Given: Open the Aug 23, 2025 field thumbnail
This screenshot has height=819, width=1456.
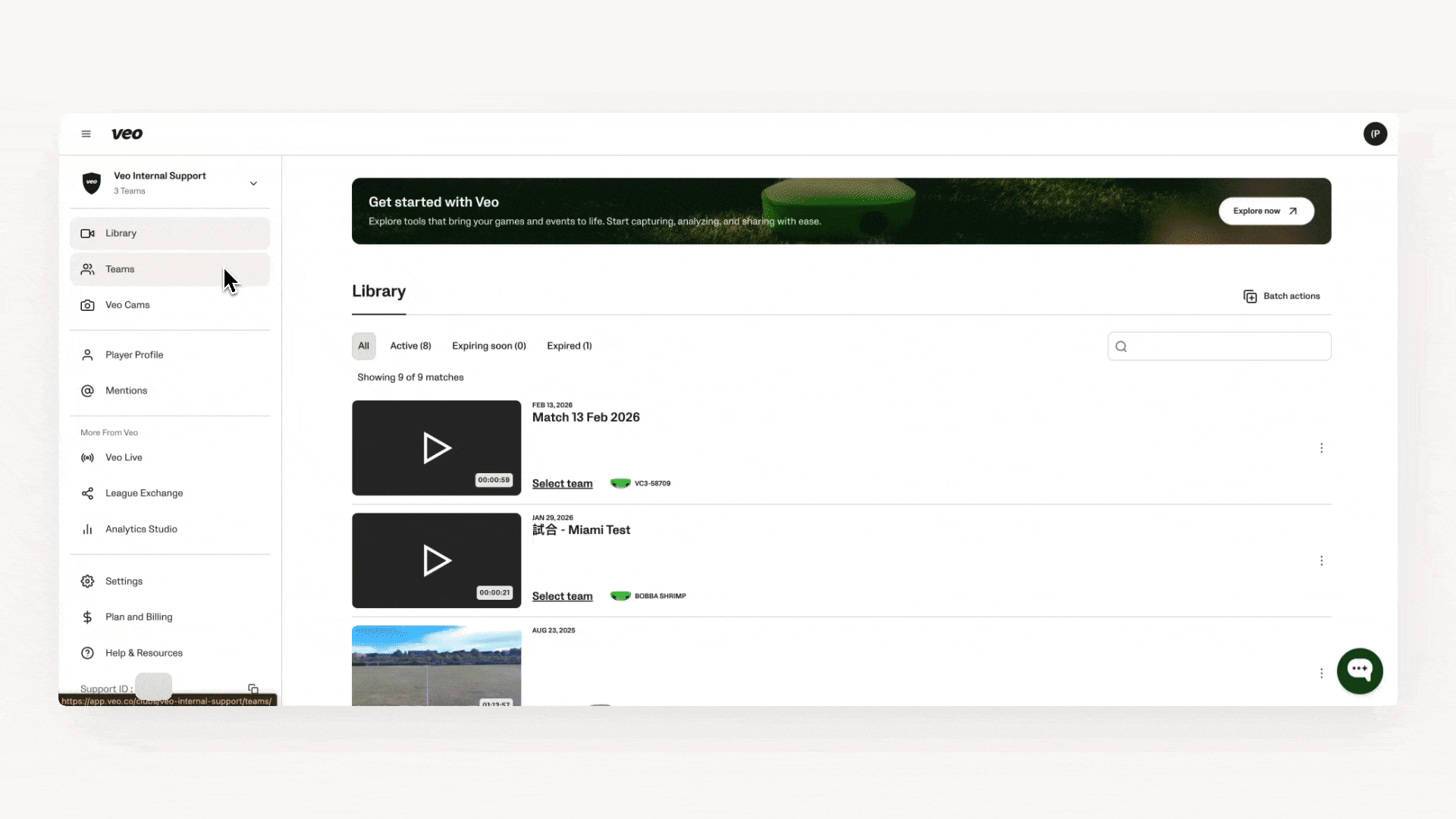Looking at the screenshot, I should pos(436,666).
